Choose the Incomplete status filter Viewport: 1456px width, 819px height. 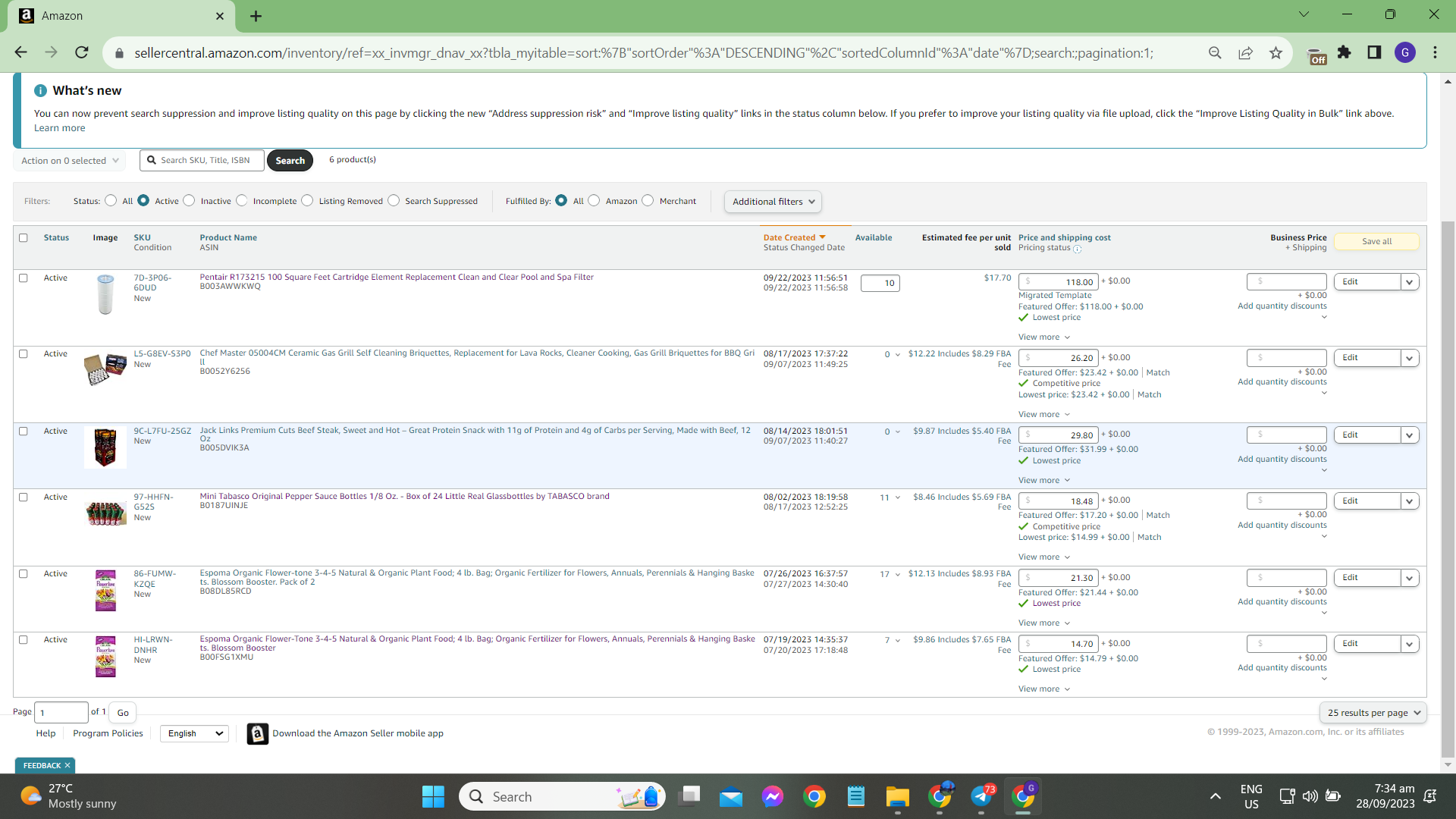pyautogui.click(x=241, y=200)
